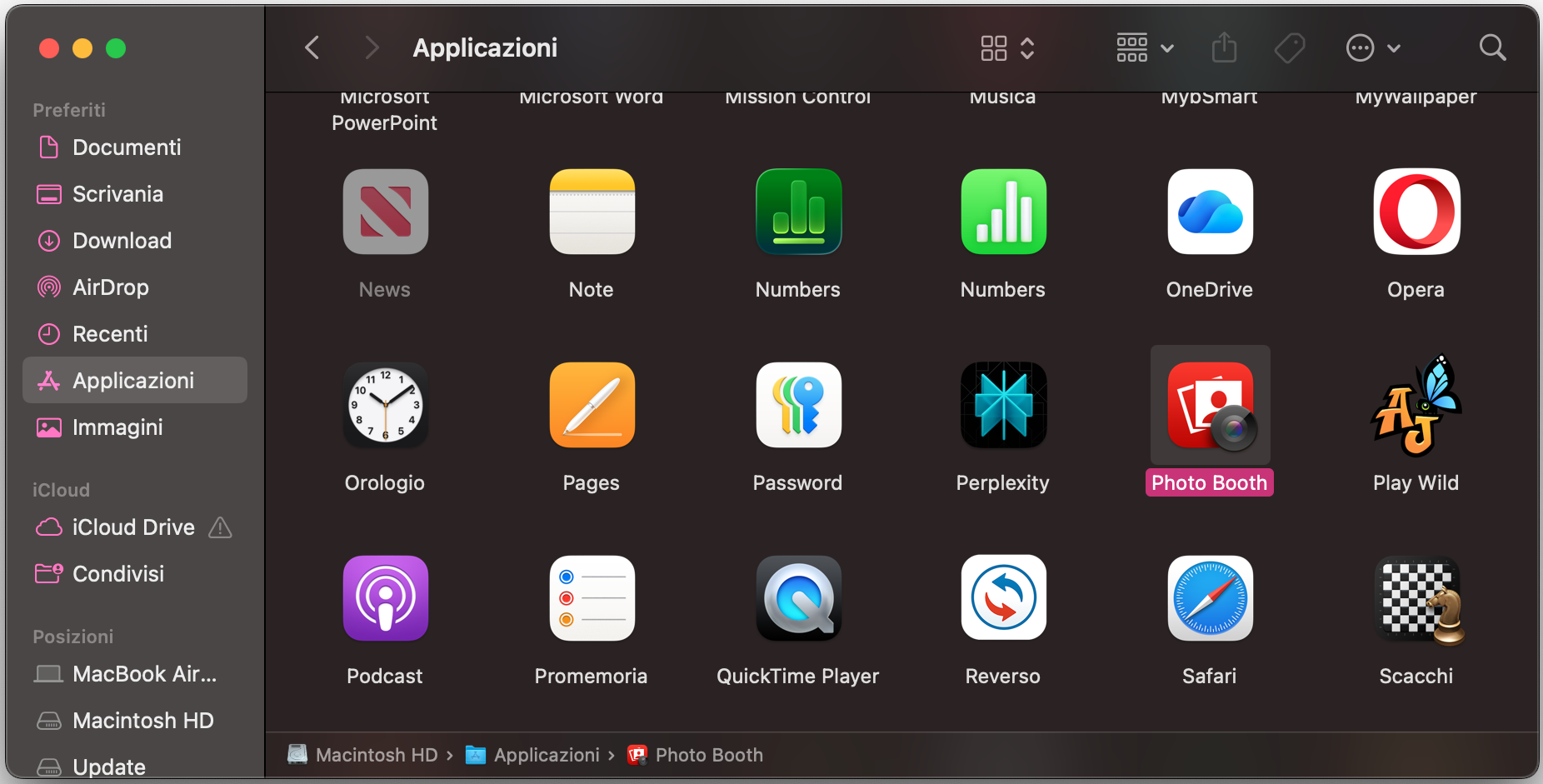Click the Share toolbar icon

click(1224, 47)
